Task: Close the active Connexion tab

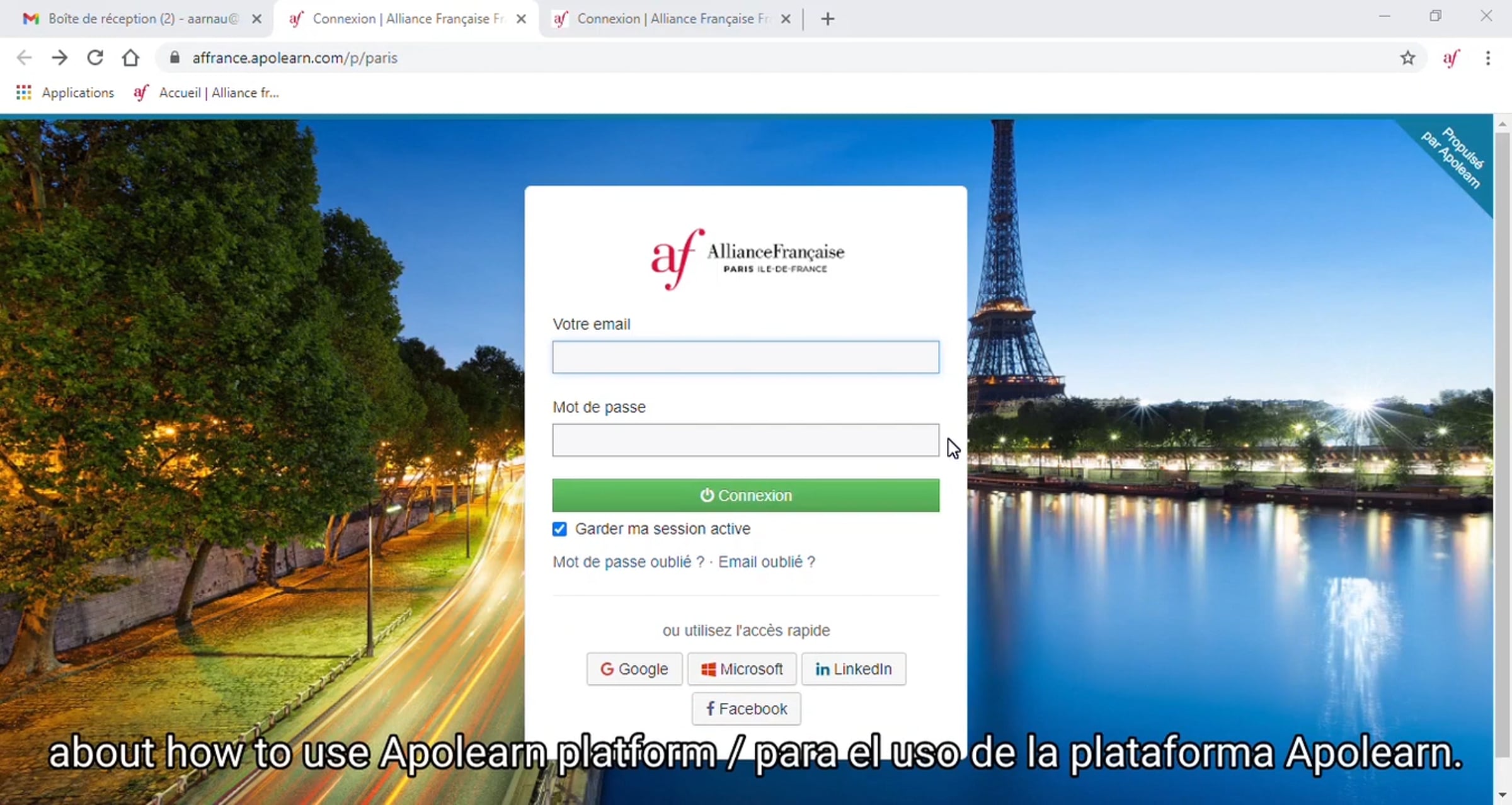Action: tap(521, 19)
